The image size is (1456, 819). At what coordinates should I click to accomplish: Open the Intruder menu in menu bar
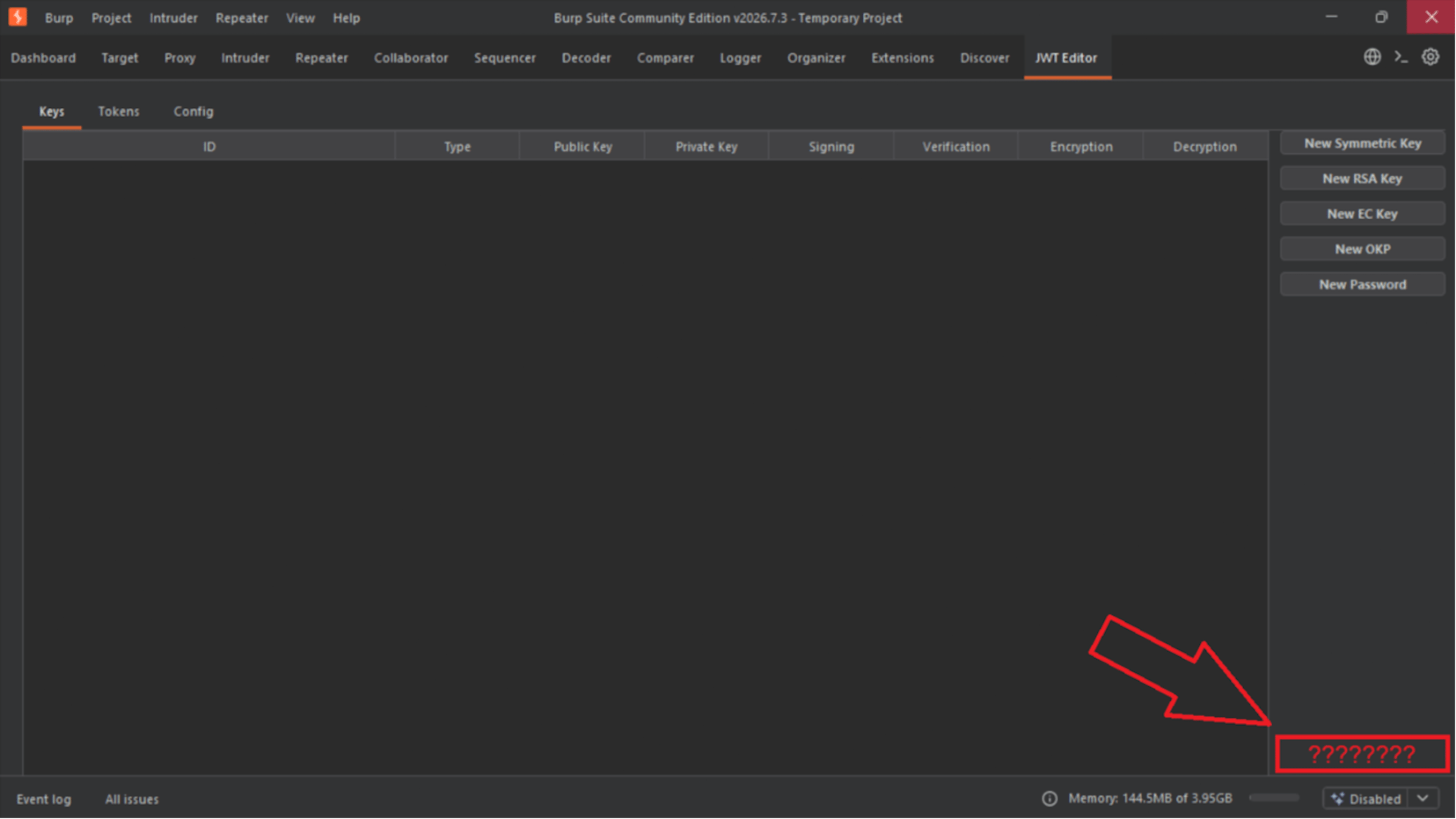(x=174, y=18)
